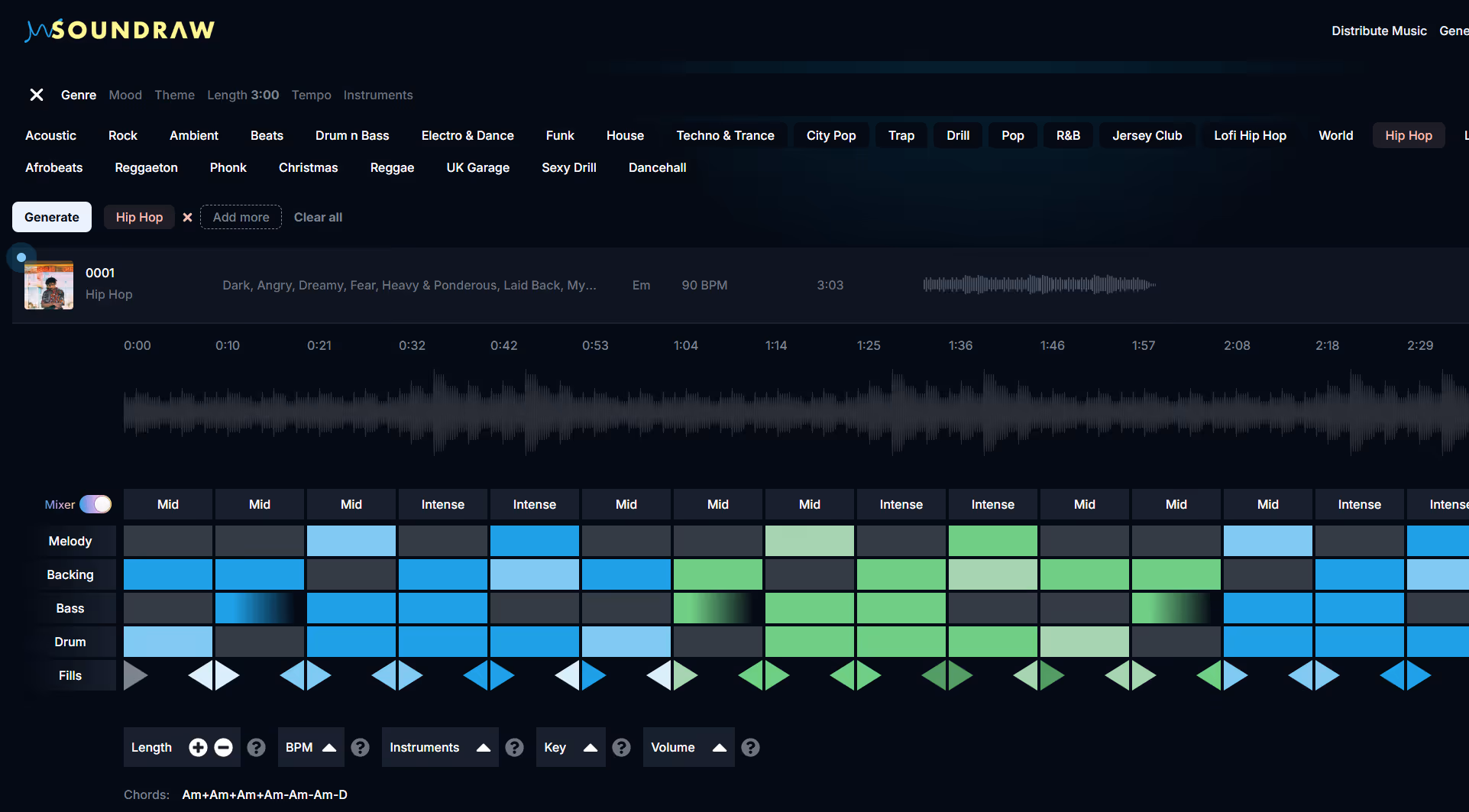The height and width of the screenshot is (812, 1469).
Task: Switch to the Length 3:00 tab
Action: point(243,95)
